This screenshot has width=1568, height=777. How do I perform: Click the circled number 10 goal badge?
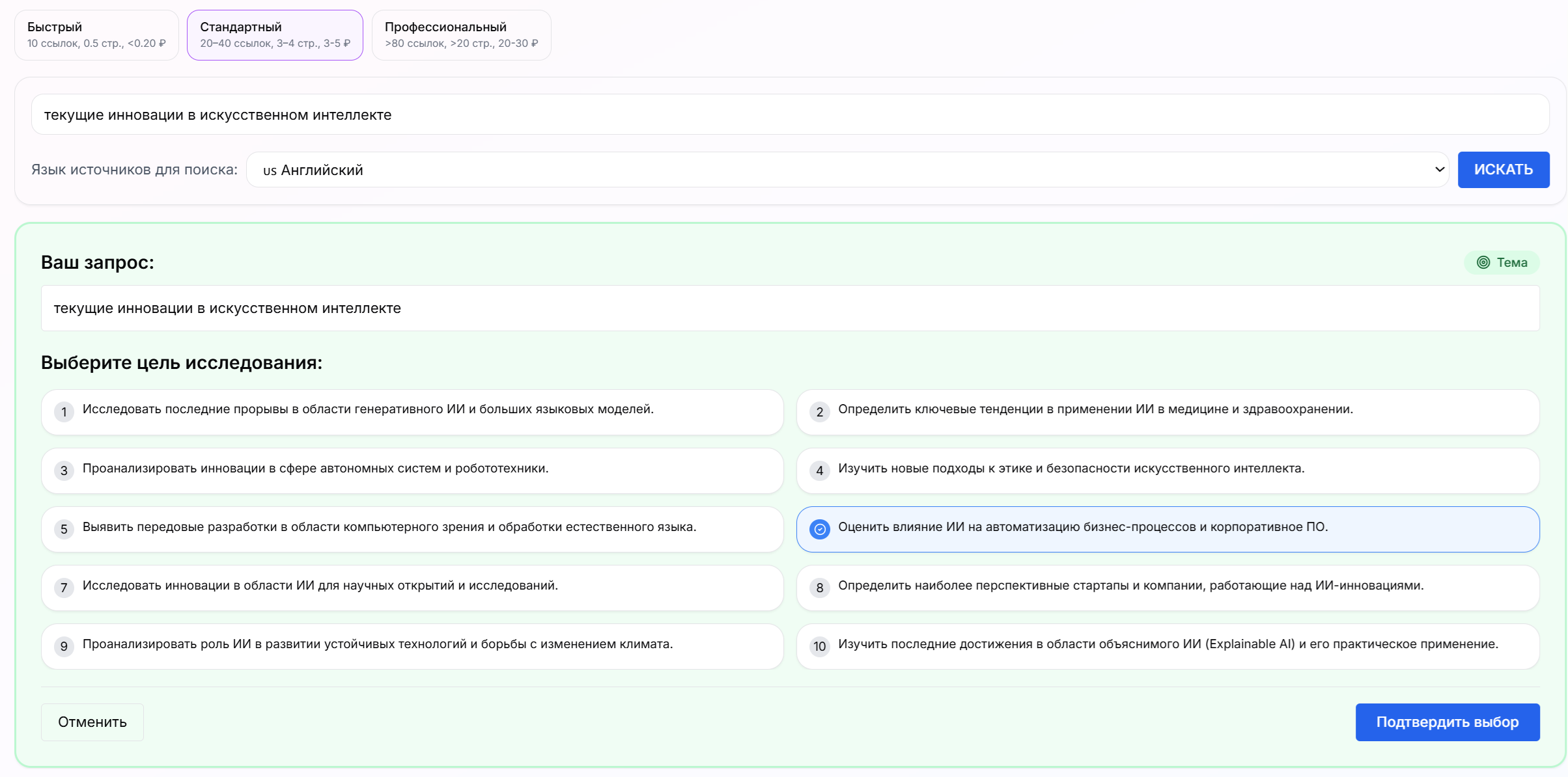pyautogui.click(x=819, y=646)
